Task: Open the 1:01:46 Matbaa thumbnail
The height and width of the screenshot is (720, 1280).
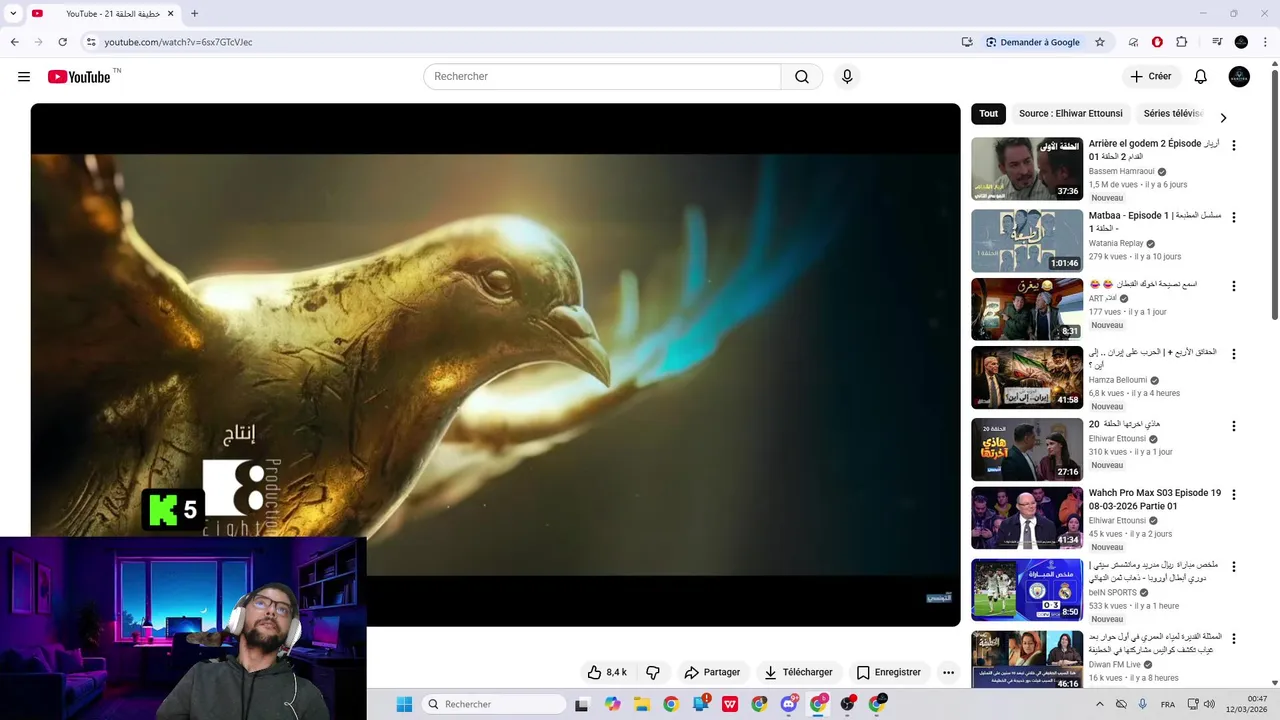Action: [x=1027, y=240]
